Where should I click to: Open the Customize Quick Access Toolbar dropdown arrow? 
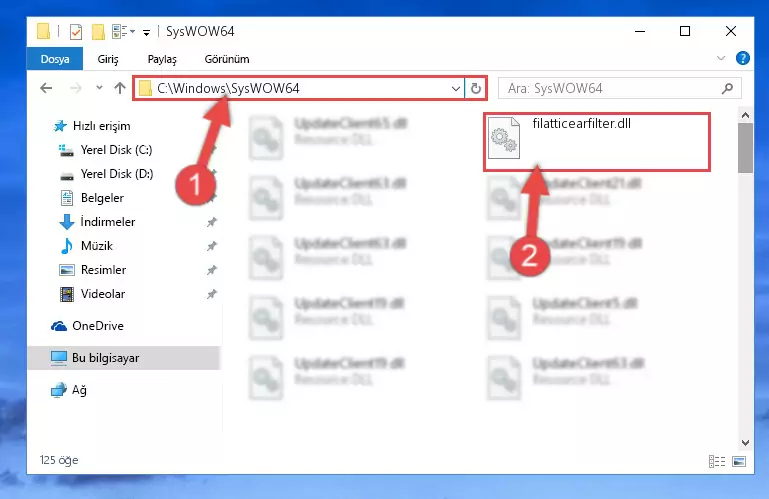coord(146,33)
